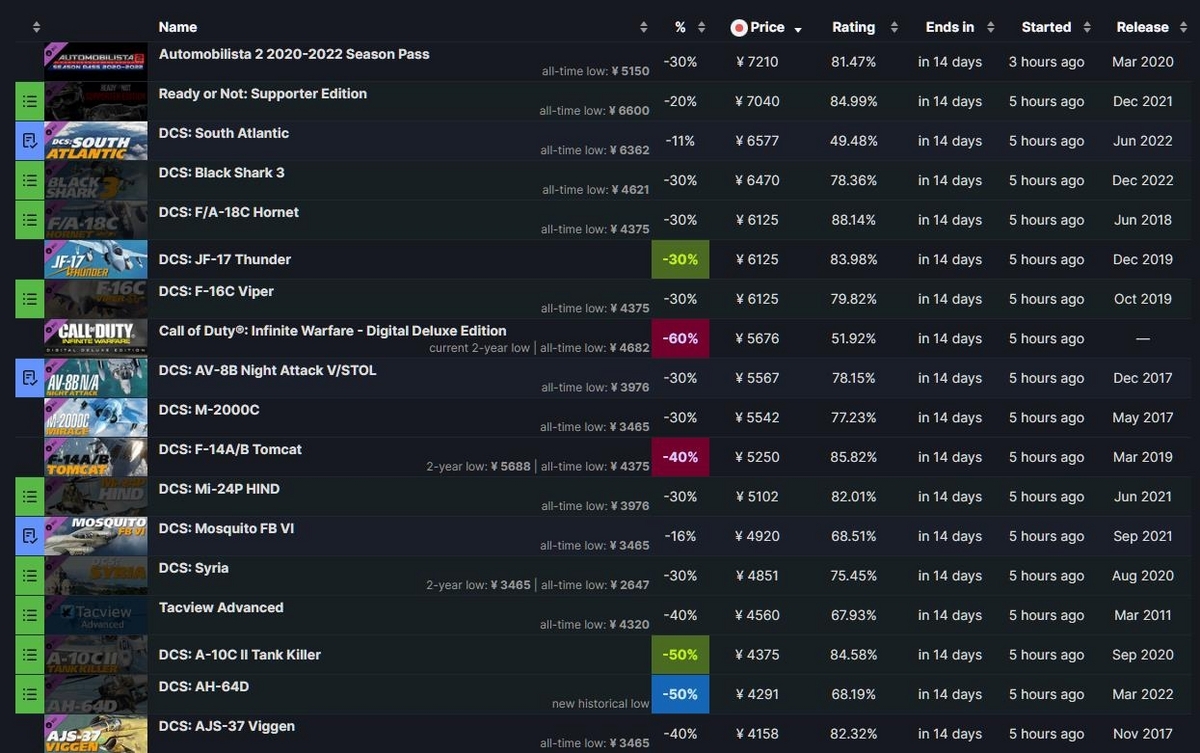The image size is (1200, 753).
Task: Click green list icon for DCS: Black Shark 3
Action: pos(30,180)
